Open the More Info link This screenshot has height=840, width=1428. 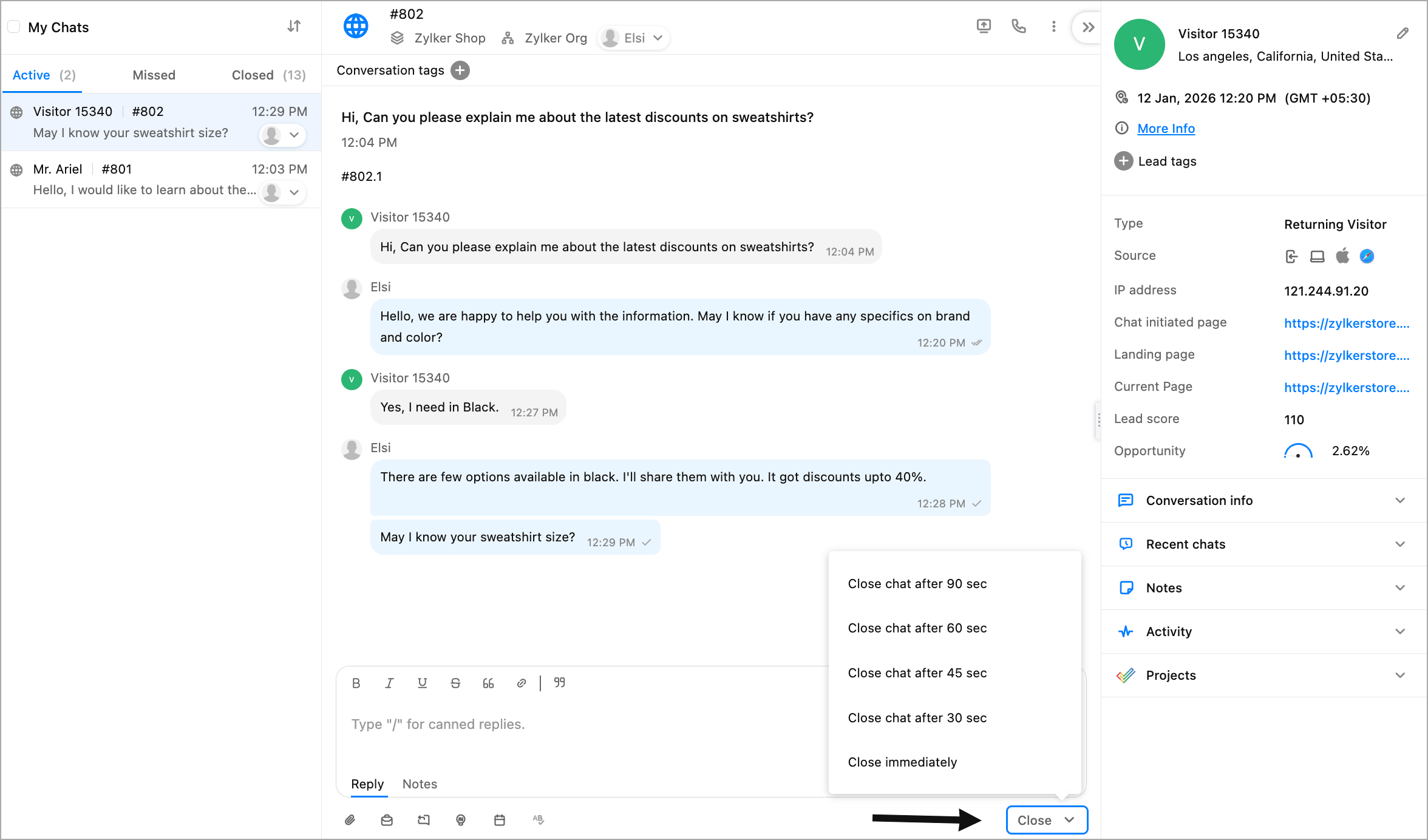point(1166,129)
